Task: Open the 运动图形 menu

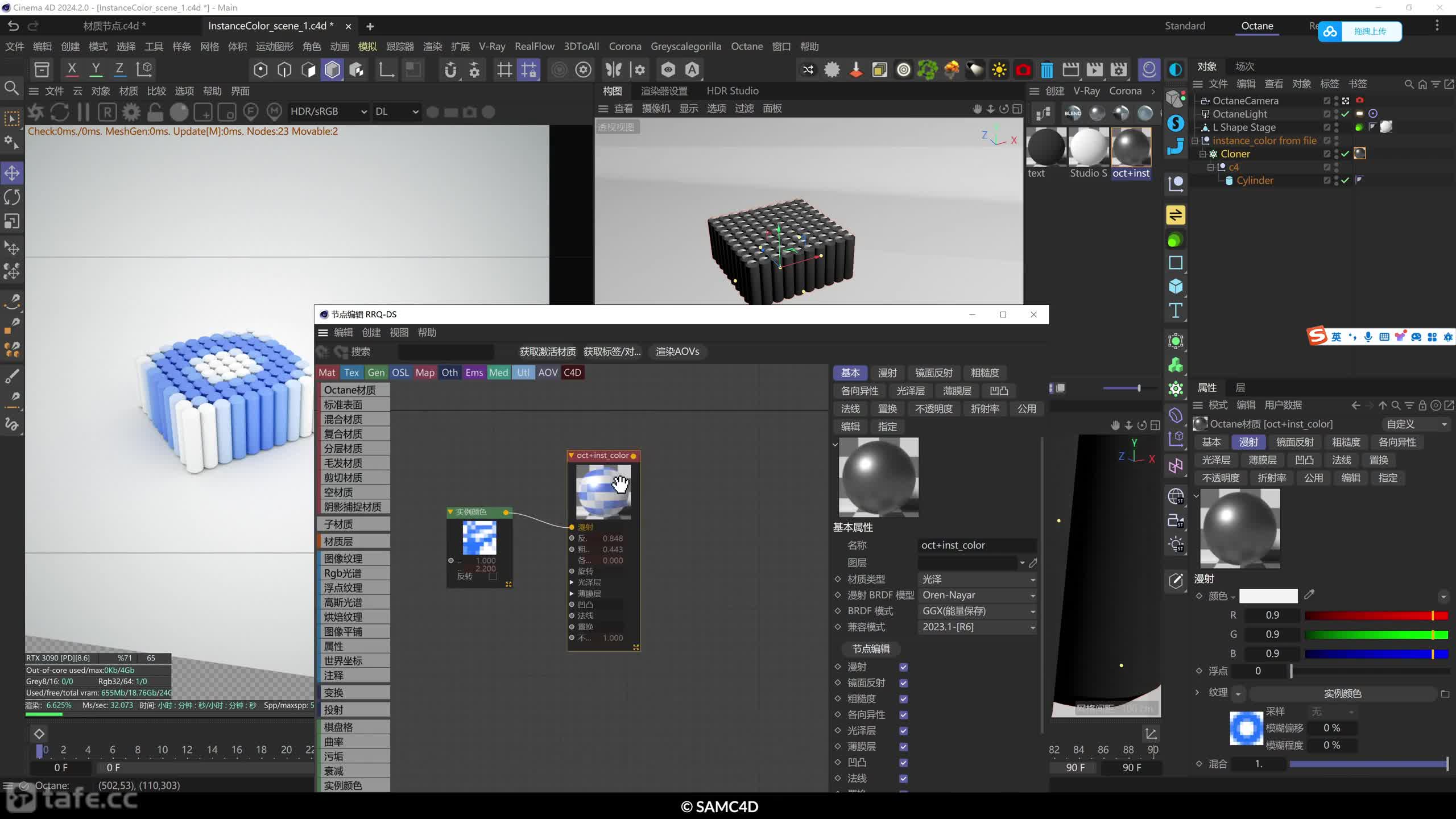Action: tap(275, 46)
